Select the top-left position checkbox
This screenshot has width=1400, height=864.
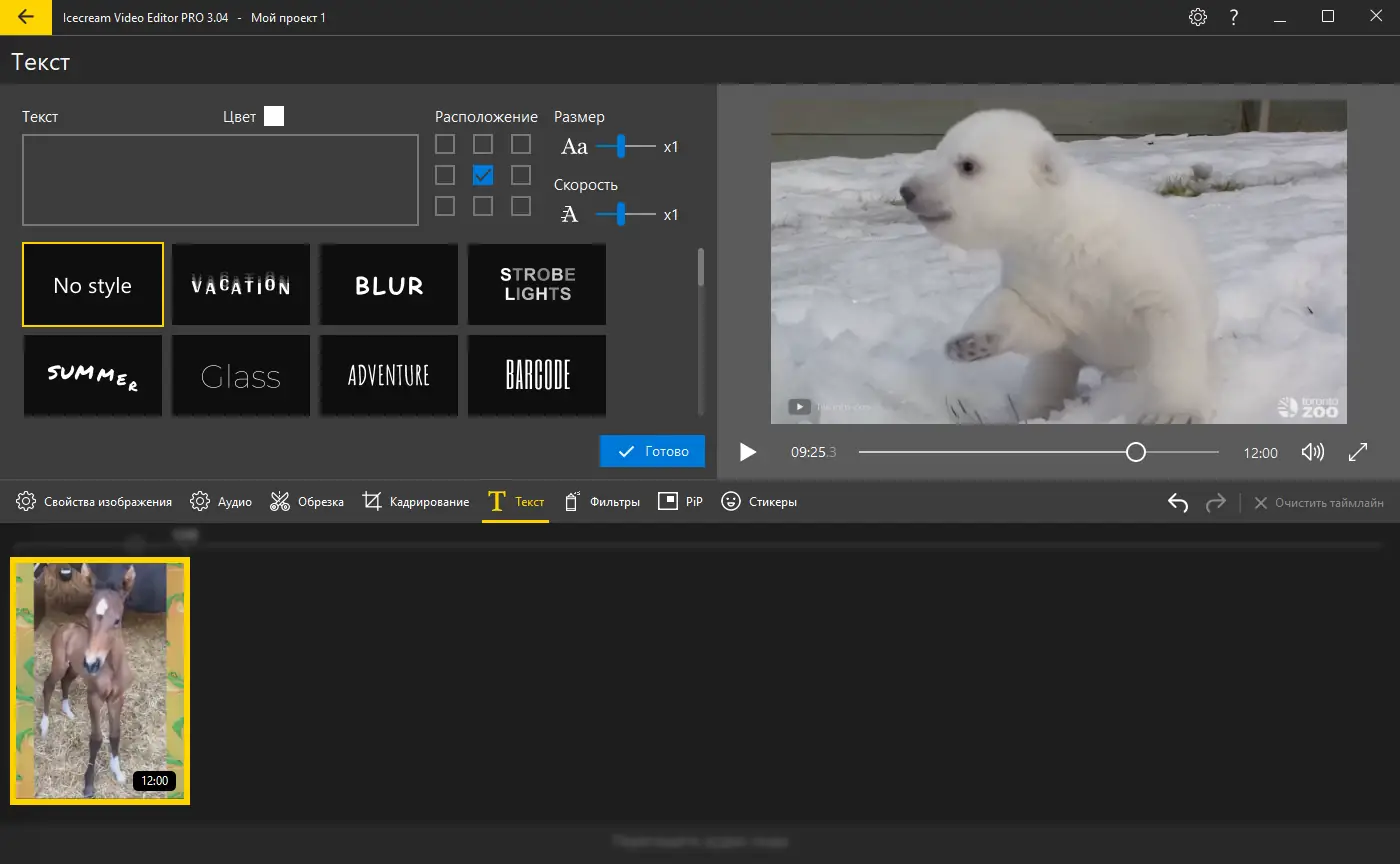(x=445, y=145)
